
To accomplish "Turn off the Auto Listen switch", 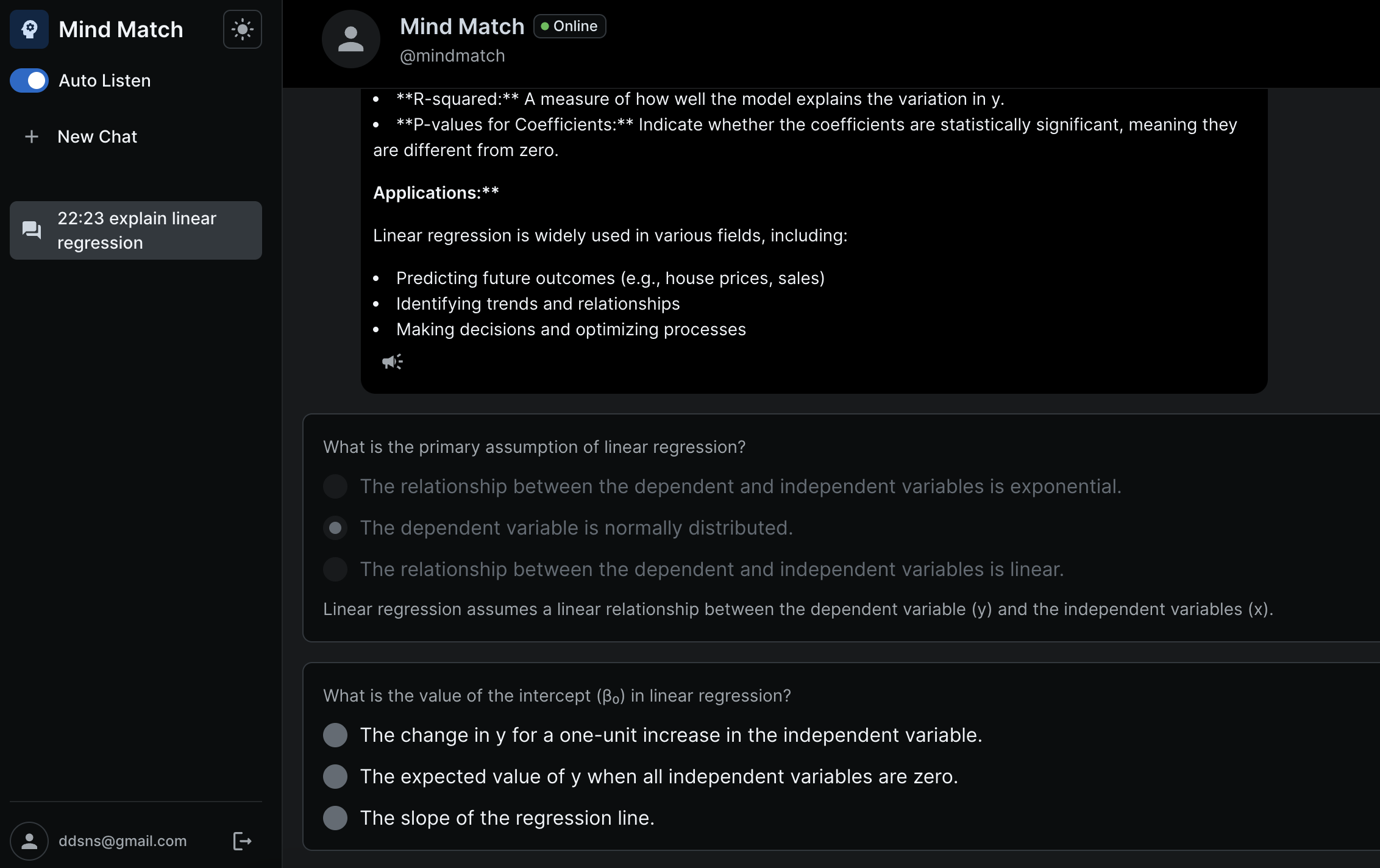I will 29,80.
